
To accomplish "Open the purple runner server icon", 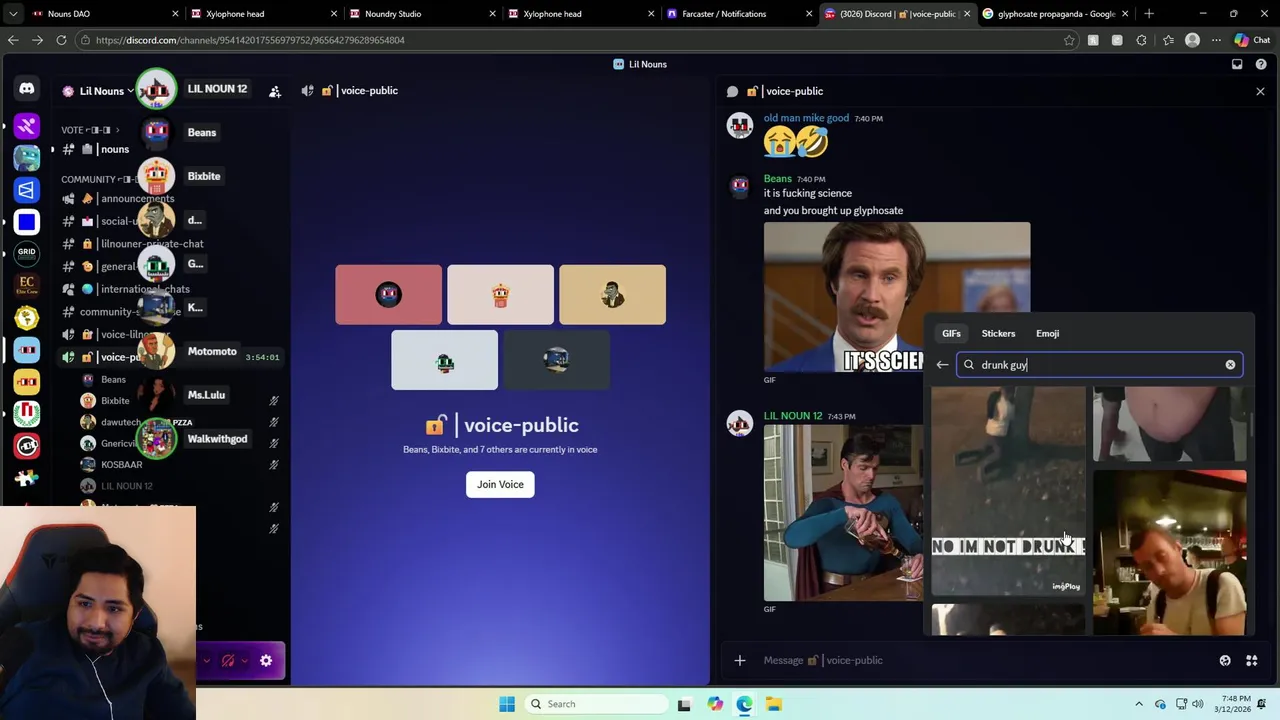I will [x=27, y=125].
